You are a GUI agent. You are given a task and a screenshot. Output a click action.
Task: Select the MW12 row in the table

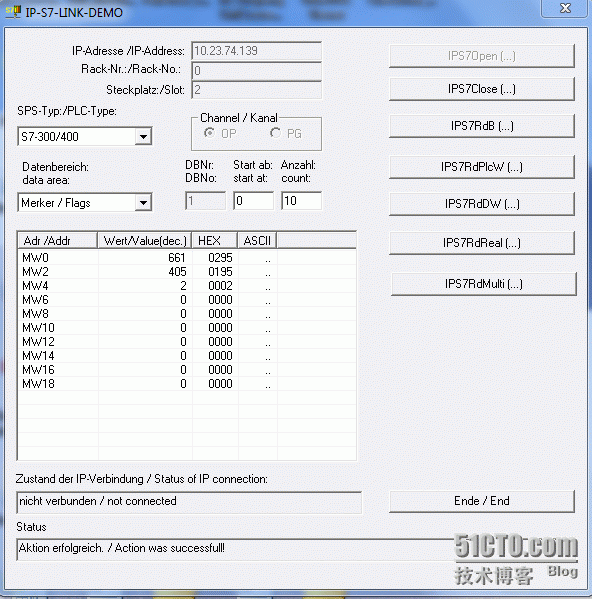click(187, 342)
